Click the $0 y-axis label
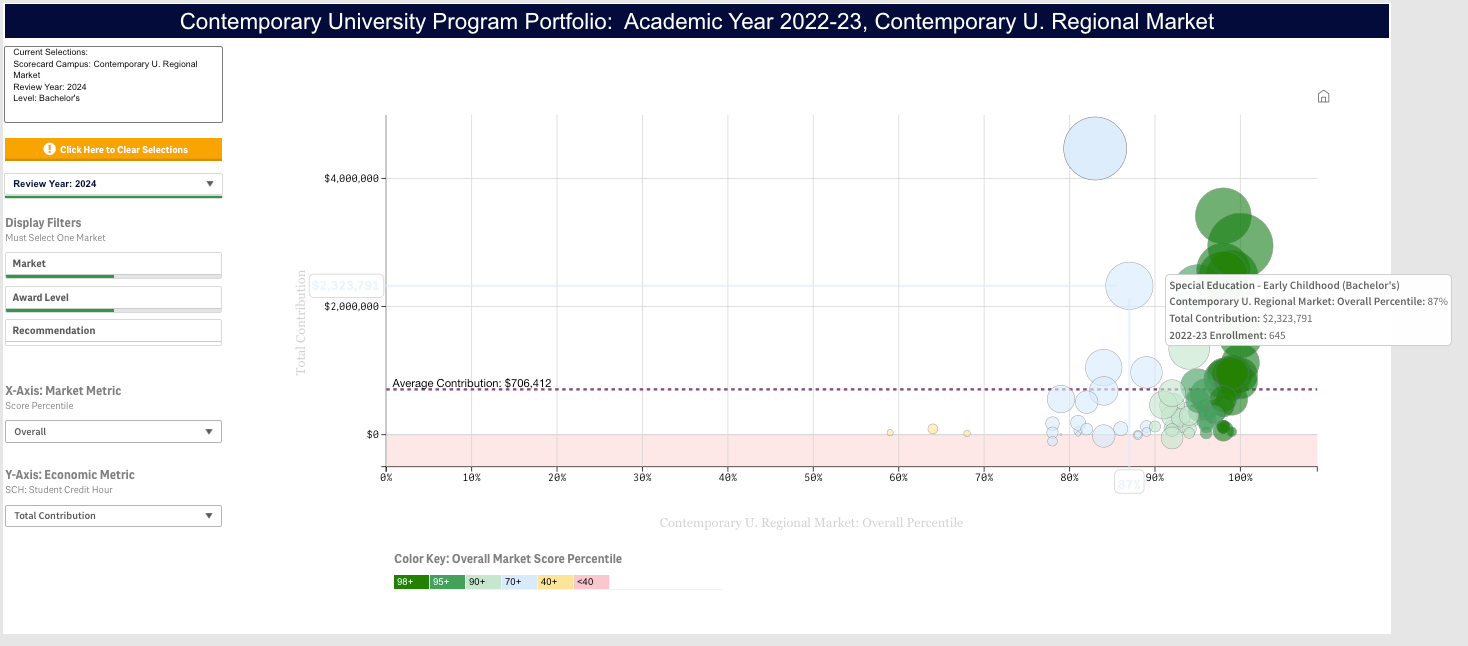This screenshot has width=1468, height=646. tap(371, 435)
